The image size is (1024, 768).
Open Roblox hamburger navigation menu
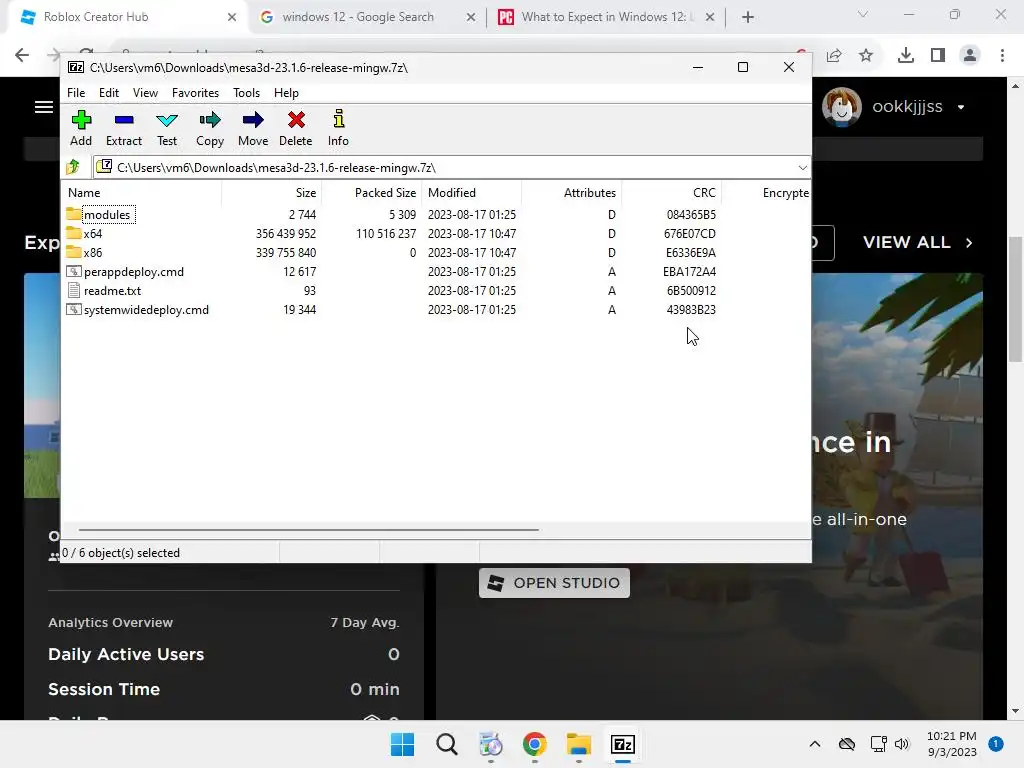pos(44,107)
